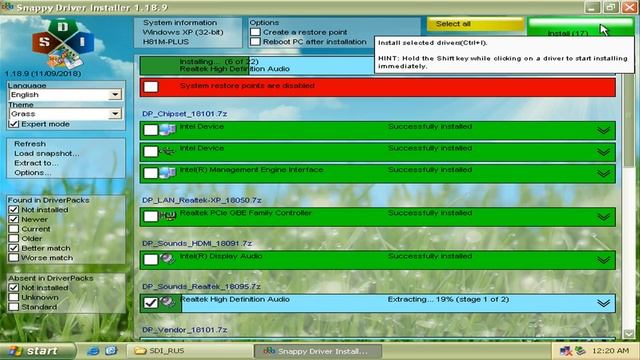Check the Current filter
Viewport: 640px width, 360px height.
[x=14, y=229]
